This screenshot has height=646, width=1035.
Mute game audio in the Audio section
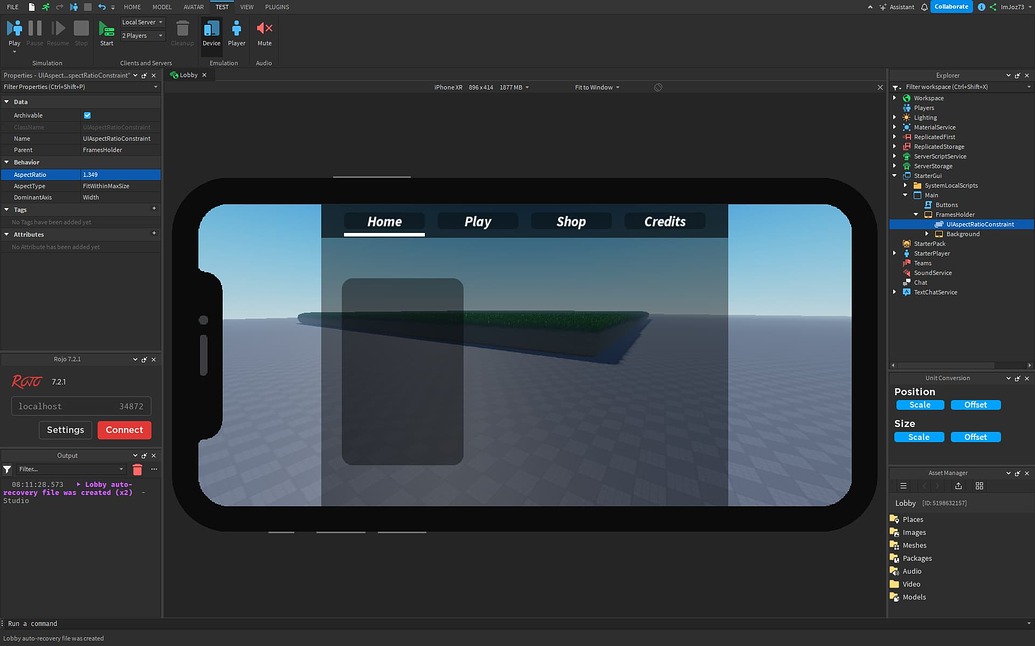point(263,31)
